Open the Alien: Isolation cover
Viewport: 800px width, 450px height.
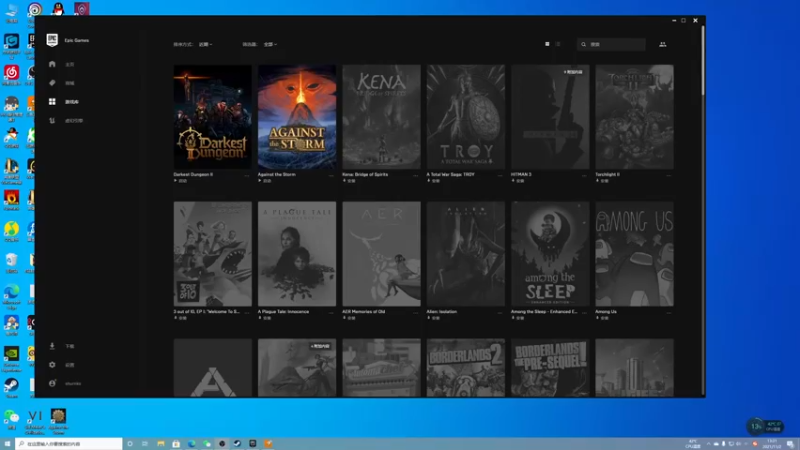click(x=466, y=254)
